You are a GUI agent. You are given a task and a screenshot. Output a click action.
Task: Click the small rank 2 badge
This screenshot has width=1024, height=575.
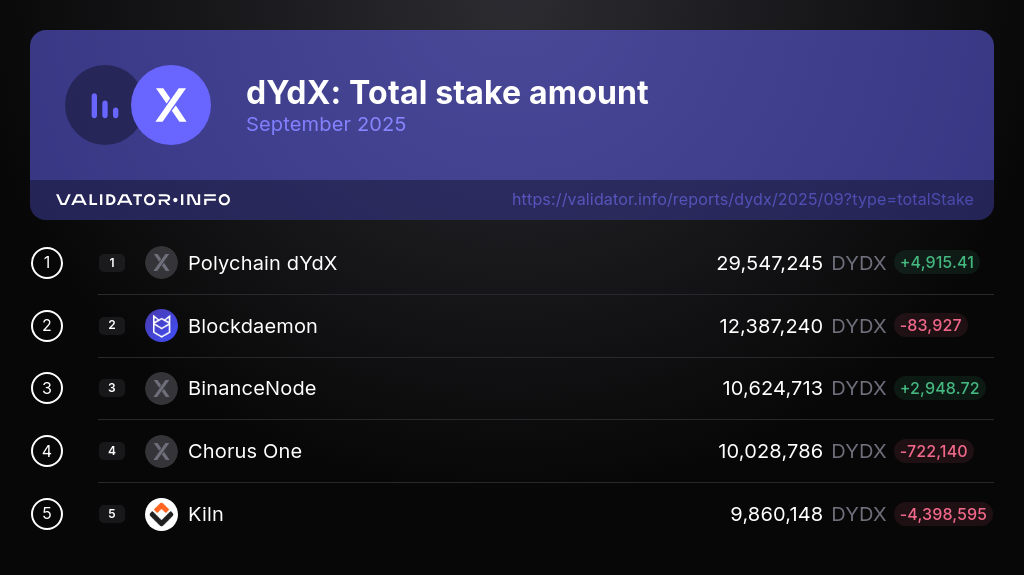click(112, 326)
